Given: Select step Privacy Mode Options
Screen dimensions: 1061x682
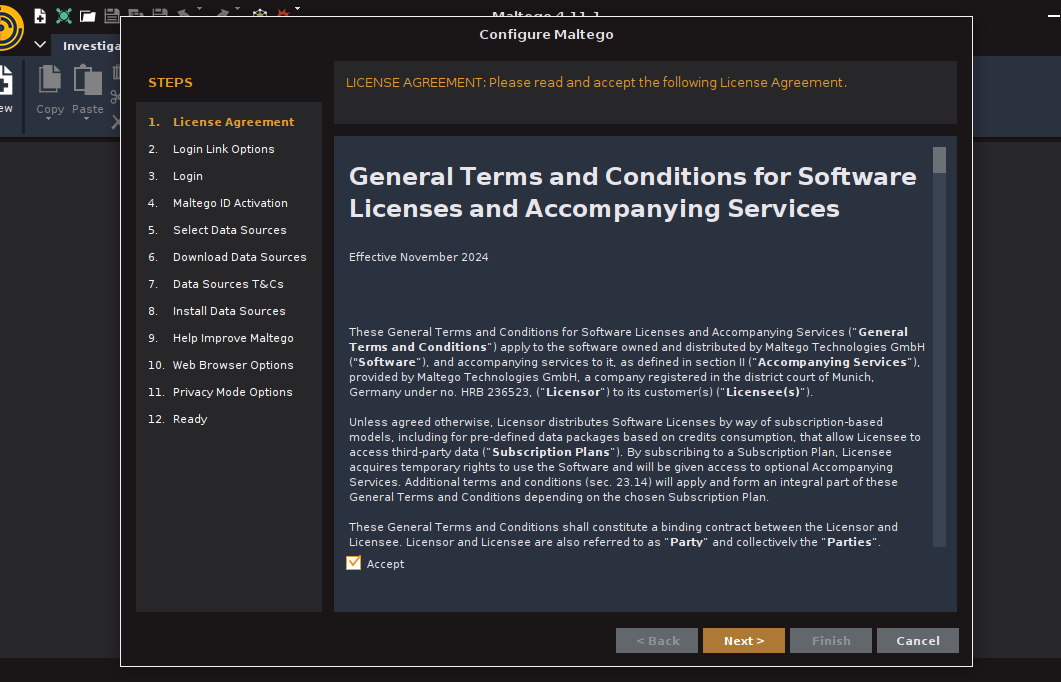Looking at the screenshot, I should point(220,392).
